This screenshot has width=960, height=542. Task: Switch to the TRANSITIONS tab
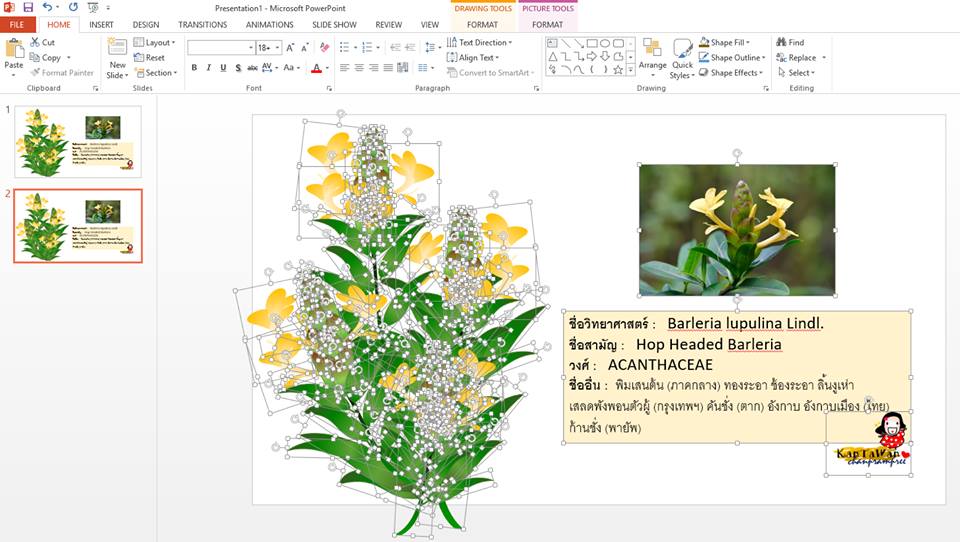click(203, 24)
